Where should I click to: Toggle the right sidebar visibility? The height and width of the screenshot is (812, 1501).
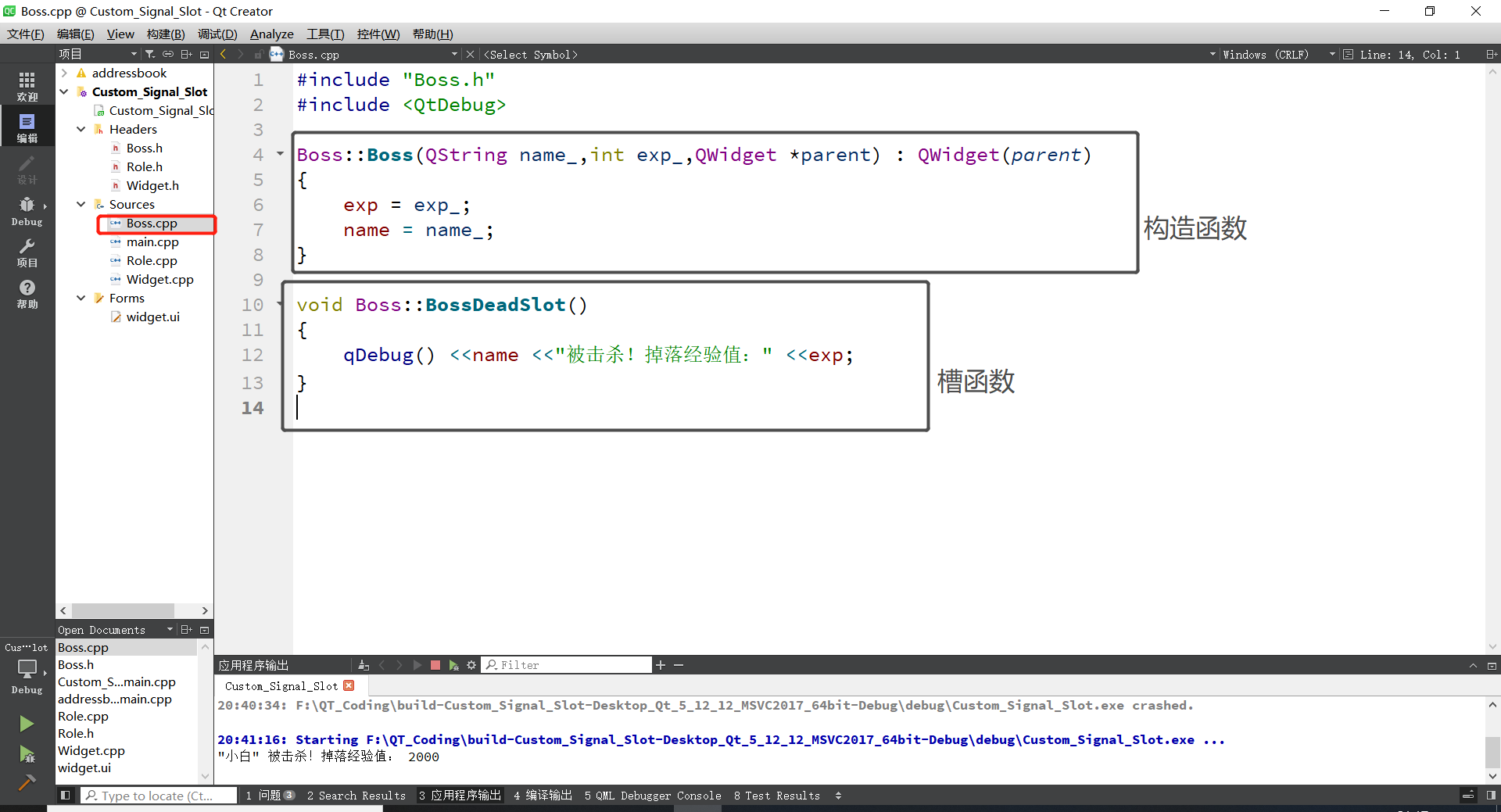(x=1491, y=796)
